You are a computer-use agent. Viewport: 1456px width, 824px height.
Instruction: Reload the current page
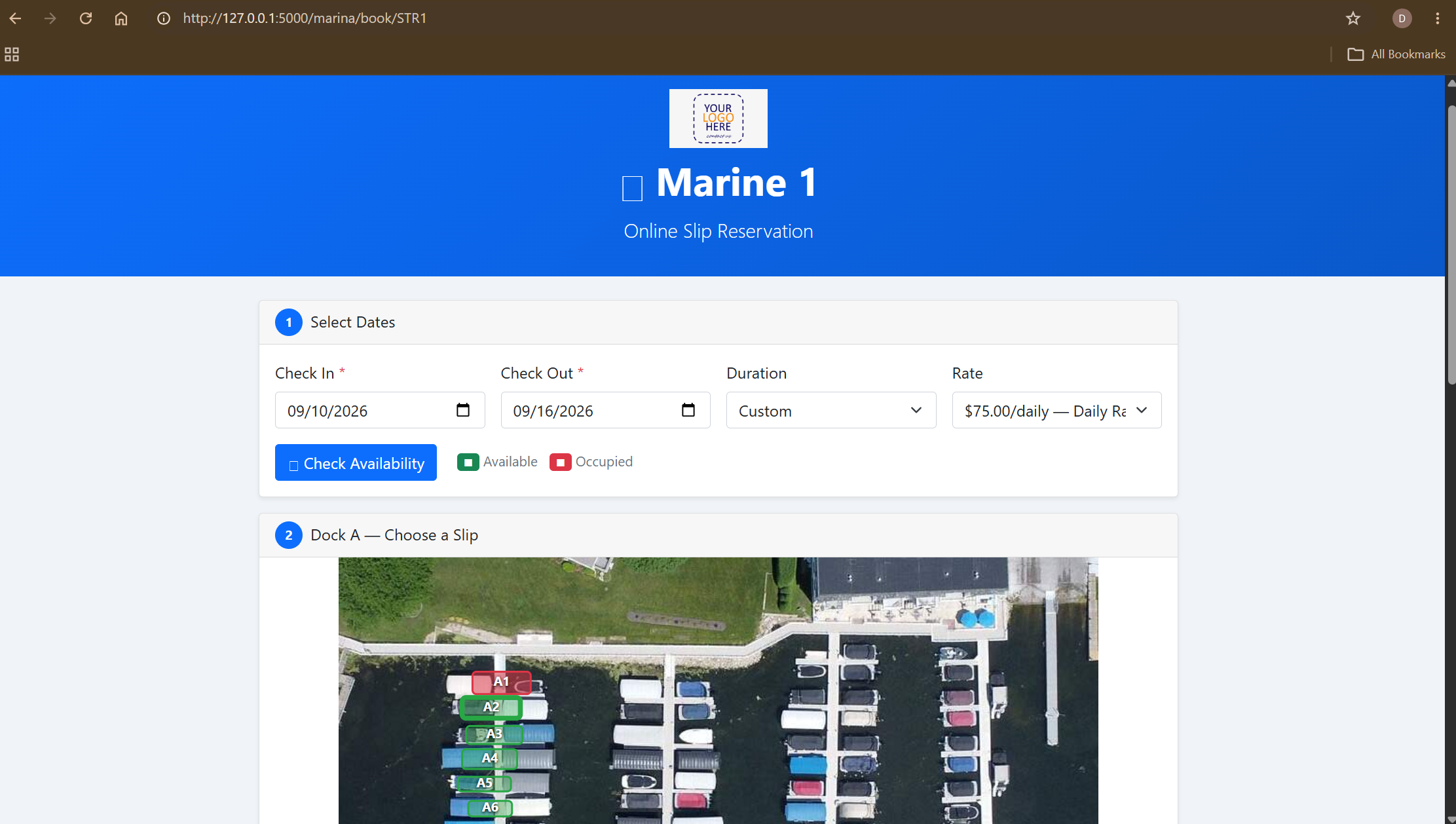point(86,18)
